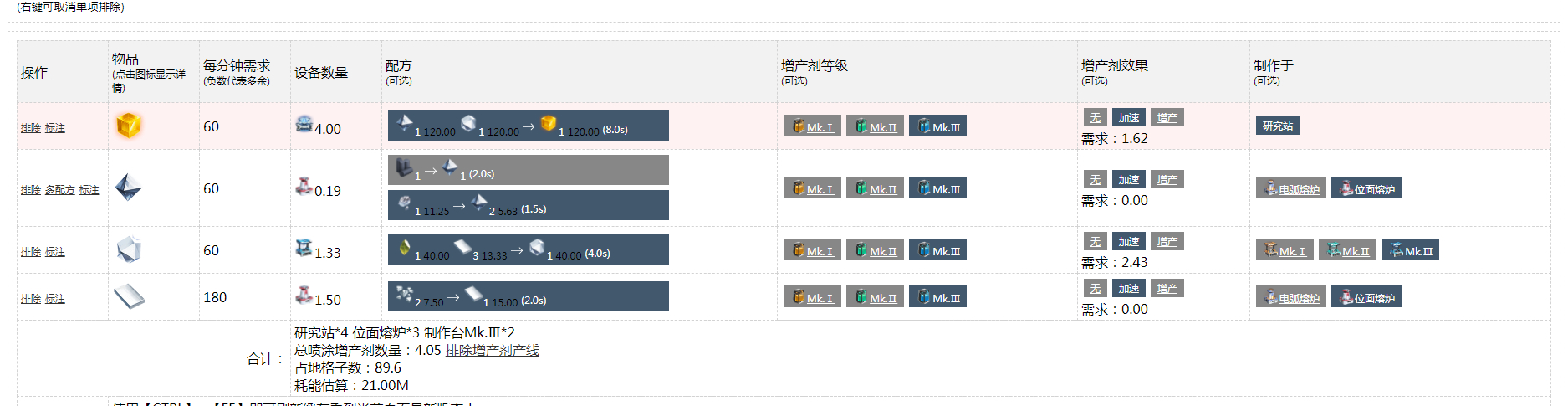Set titanium row proliferator effect to 无
Viewport: 1568px width, 406px height.
point(1096,180)
